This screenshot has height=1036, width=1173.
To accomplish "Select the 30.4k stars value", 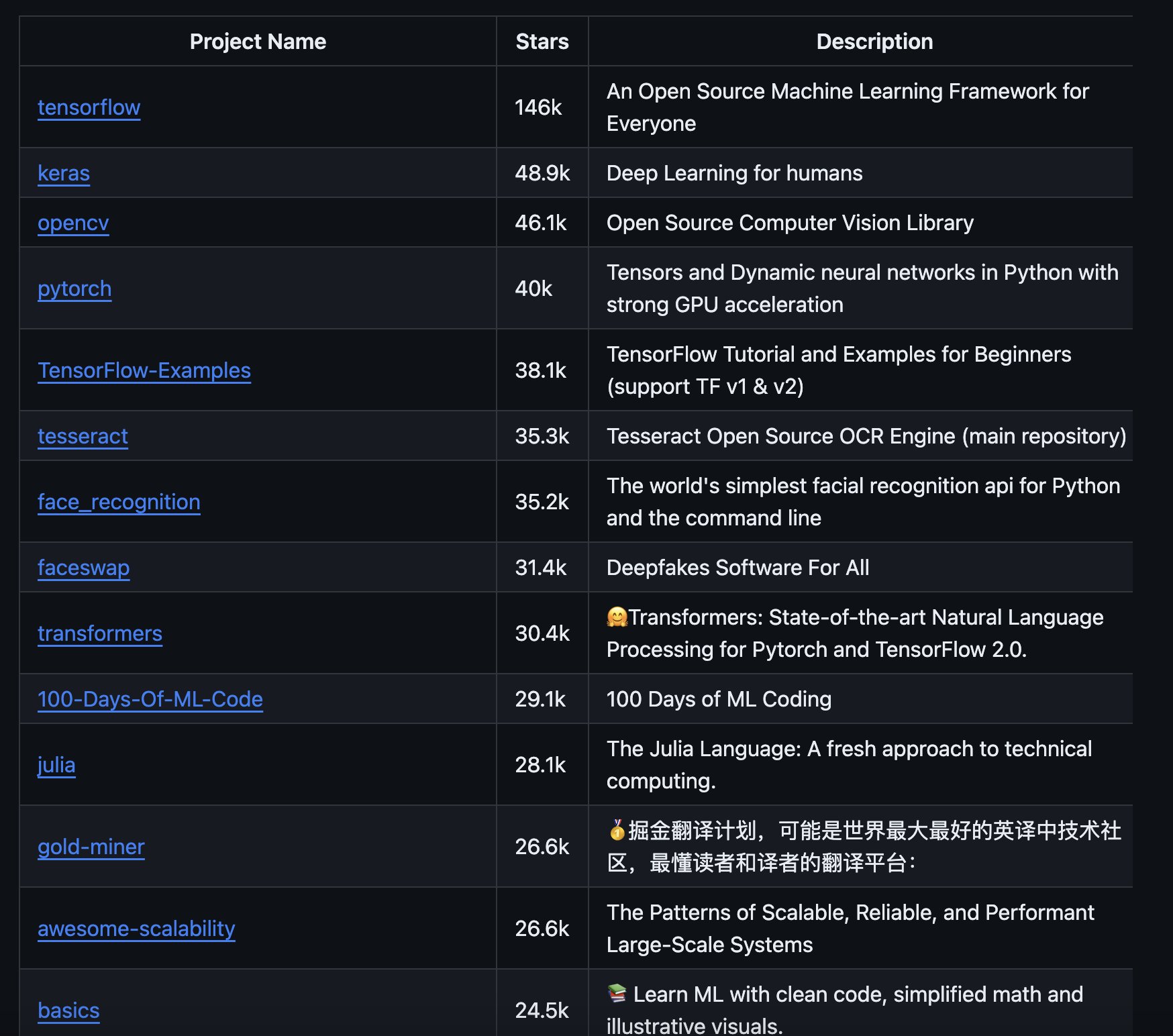I will 542,633.
